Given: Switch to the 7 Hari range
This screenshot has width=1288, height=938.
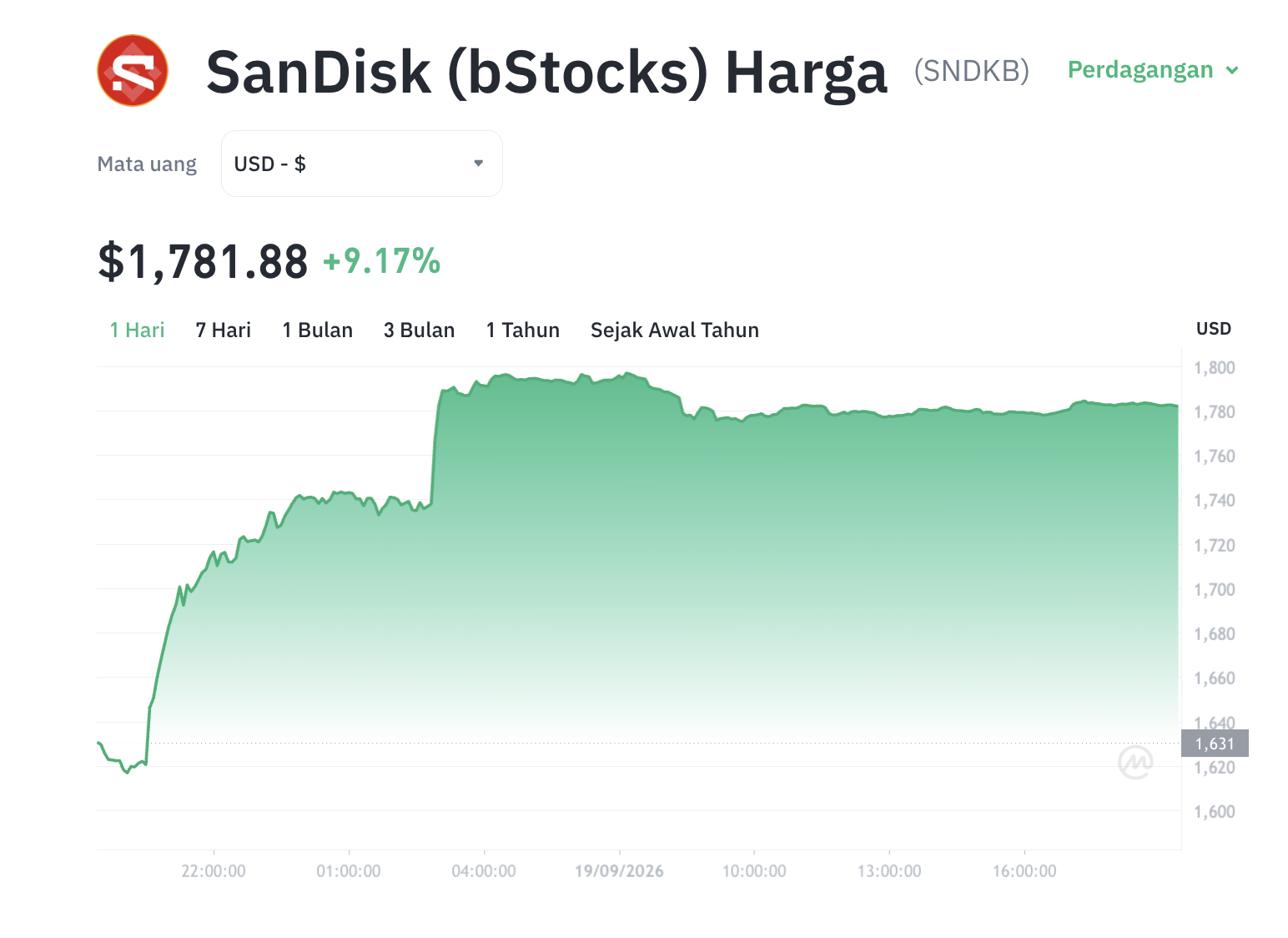Looking at the screenshot, I should click(x=223, y=330).
